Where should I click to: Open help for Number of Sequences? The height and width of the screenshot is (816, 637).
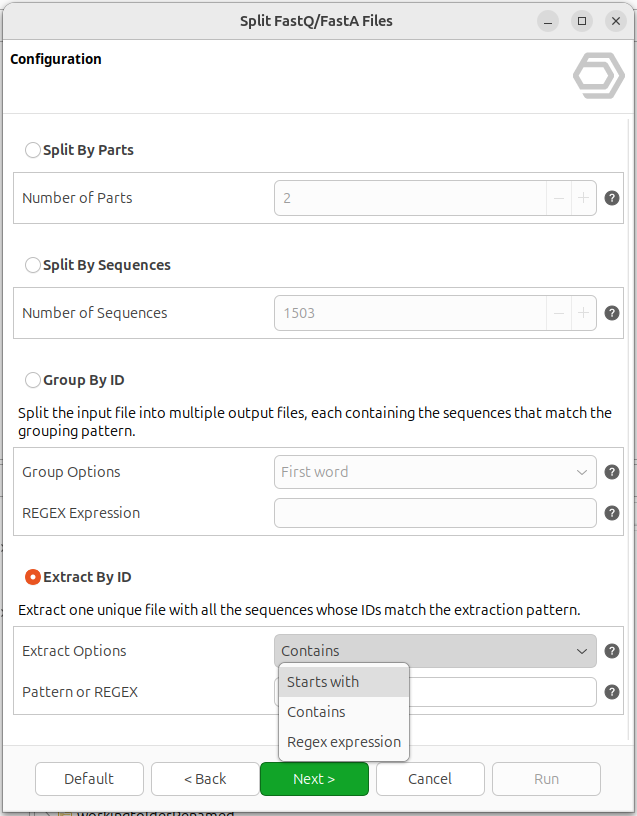611,313
